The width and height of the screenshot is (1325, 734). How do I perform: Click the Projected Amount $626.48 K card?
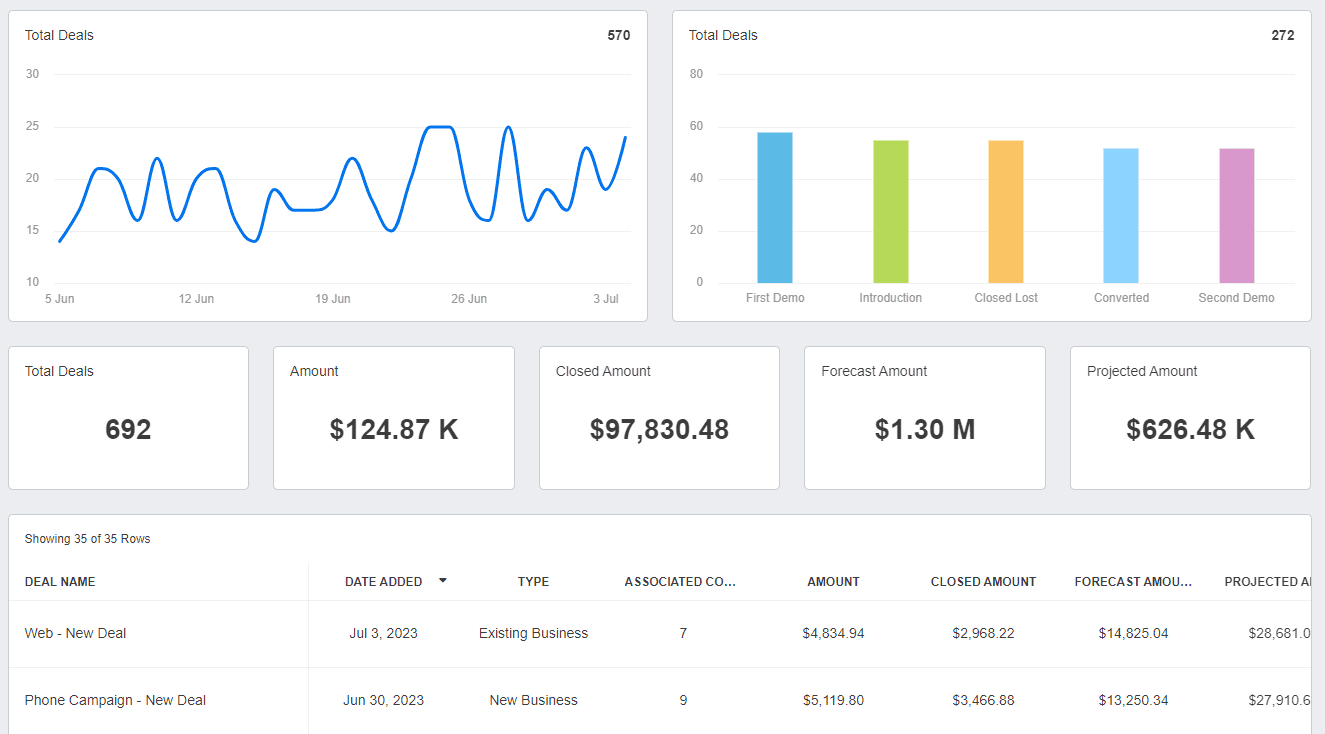point(1190,418)
